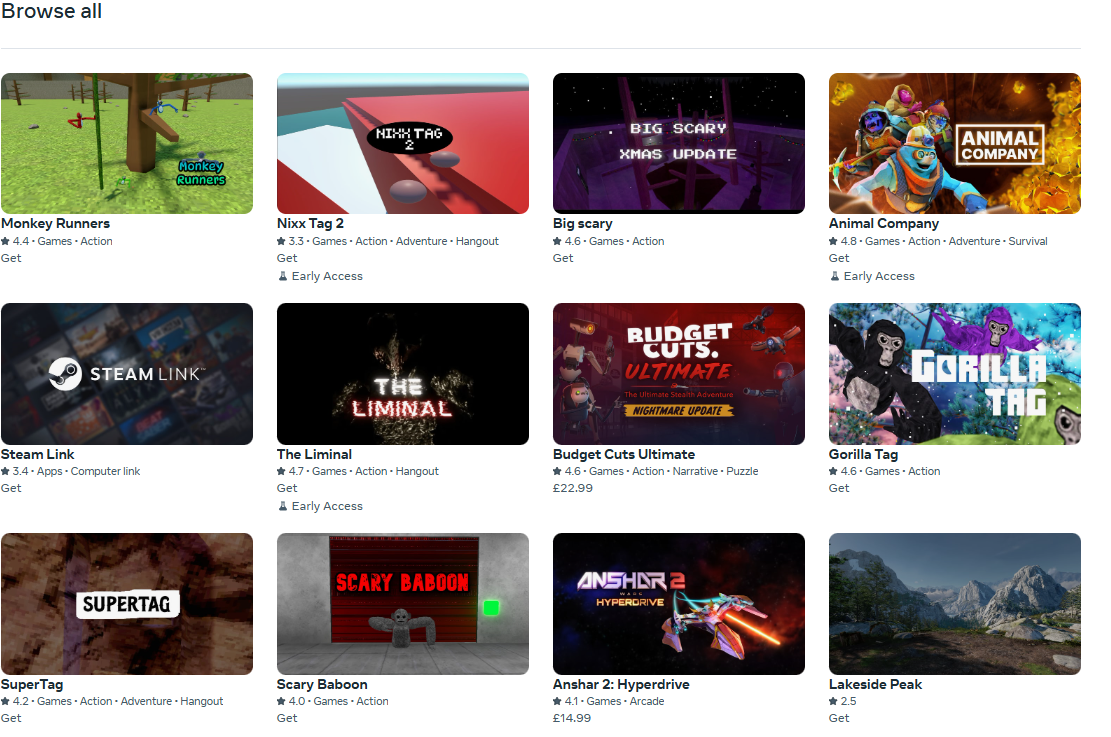Click The Liminal title
This screenshot has height=737, width=1111.
(x=314, y=454)
